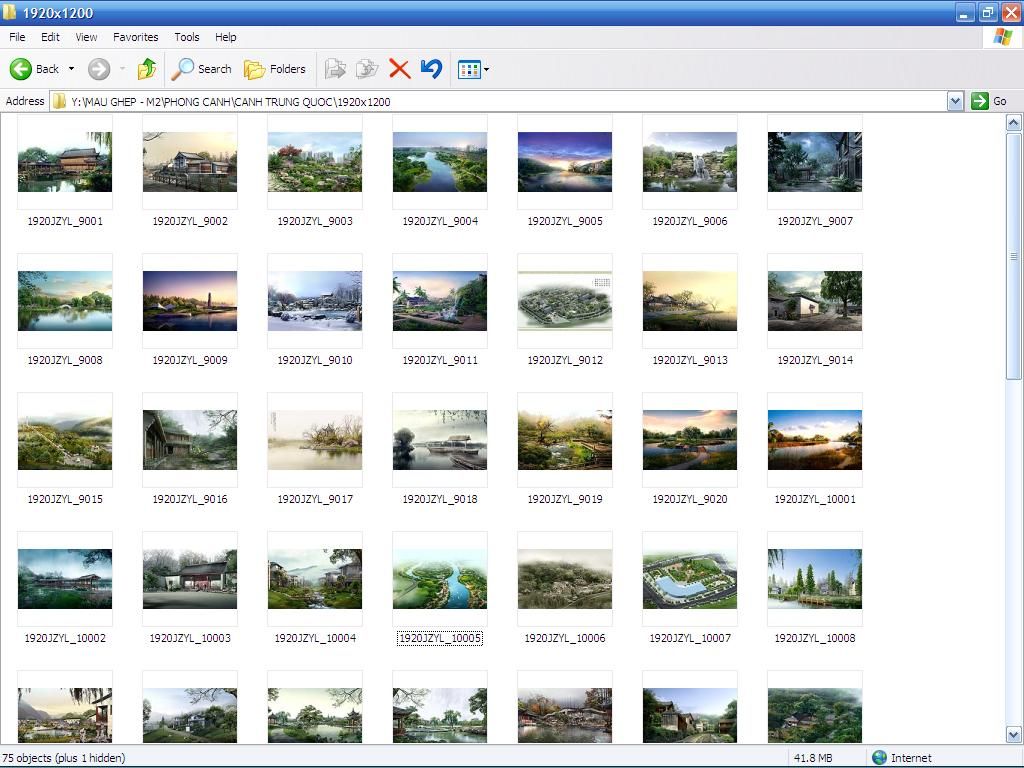Open the Views icon menu
The image size is (1024, 768).
469,69
